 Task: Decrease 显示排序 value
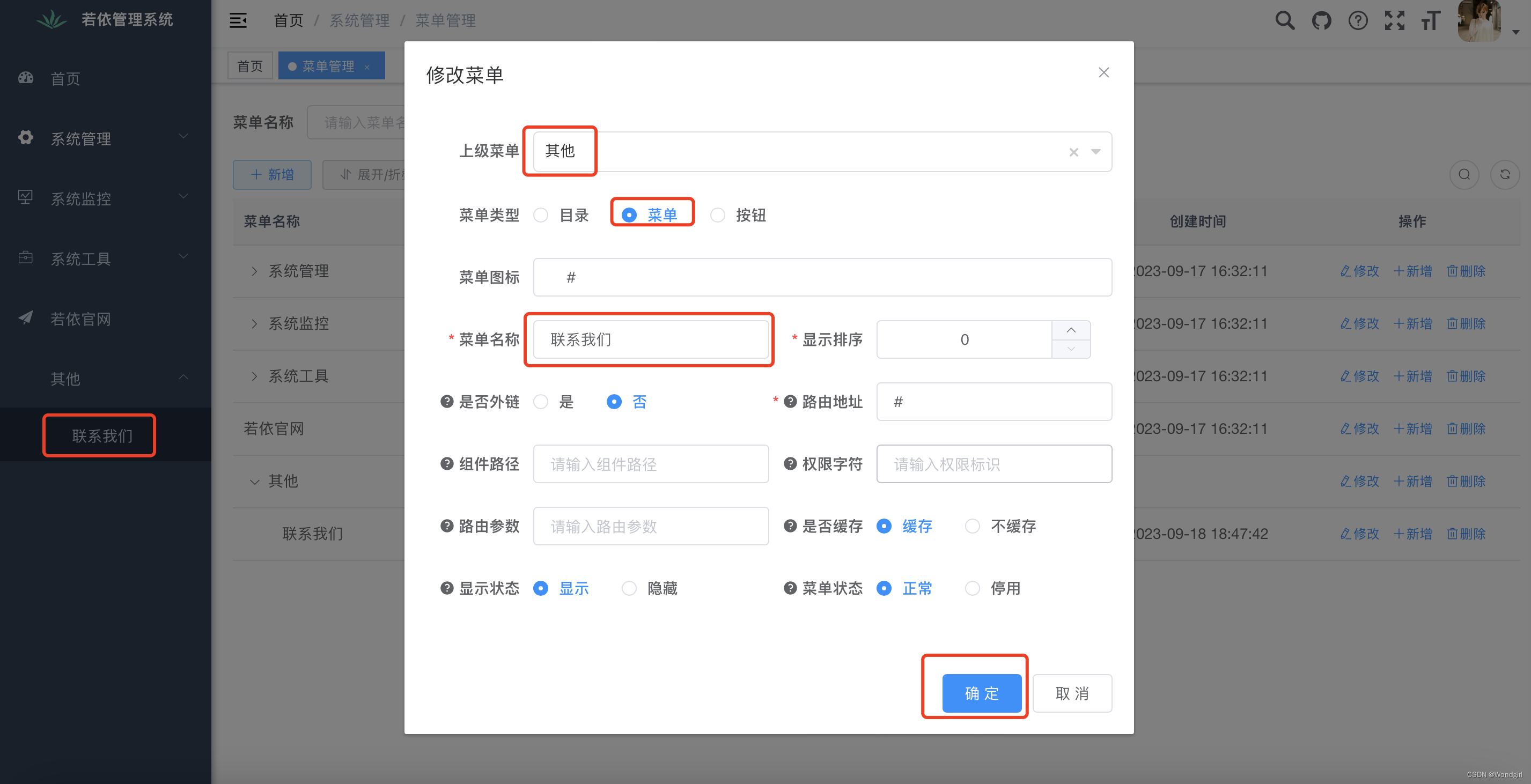pos(1071,349)
